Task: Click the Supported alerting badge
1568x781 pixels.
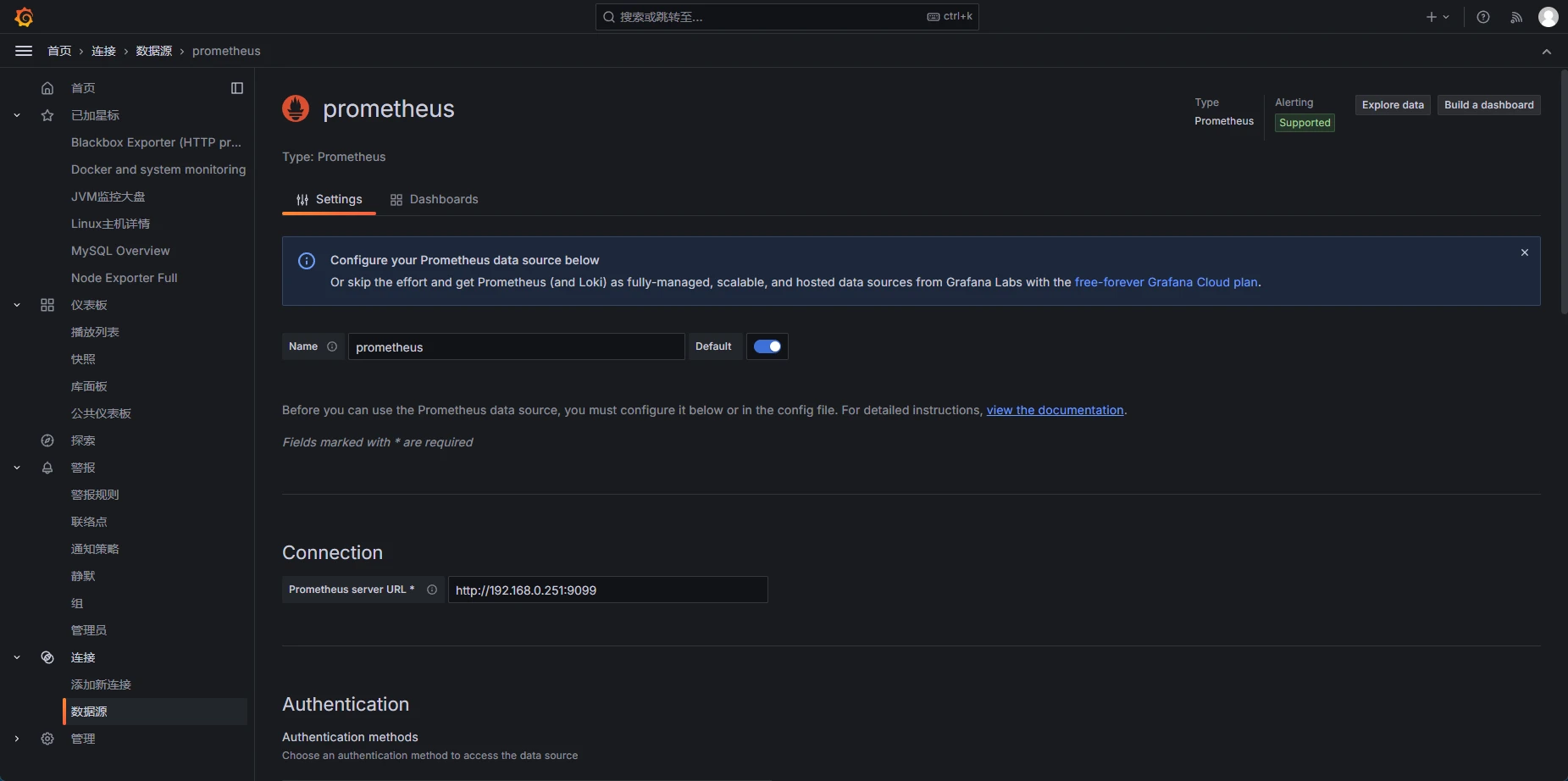Action: 1305,123
